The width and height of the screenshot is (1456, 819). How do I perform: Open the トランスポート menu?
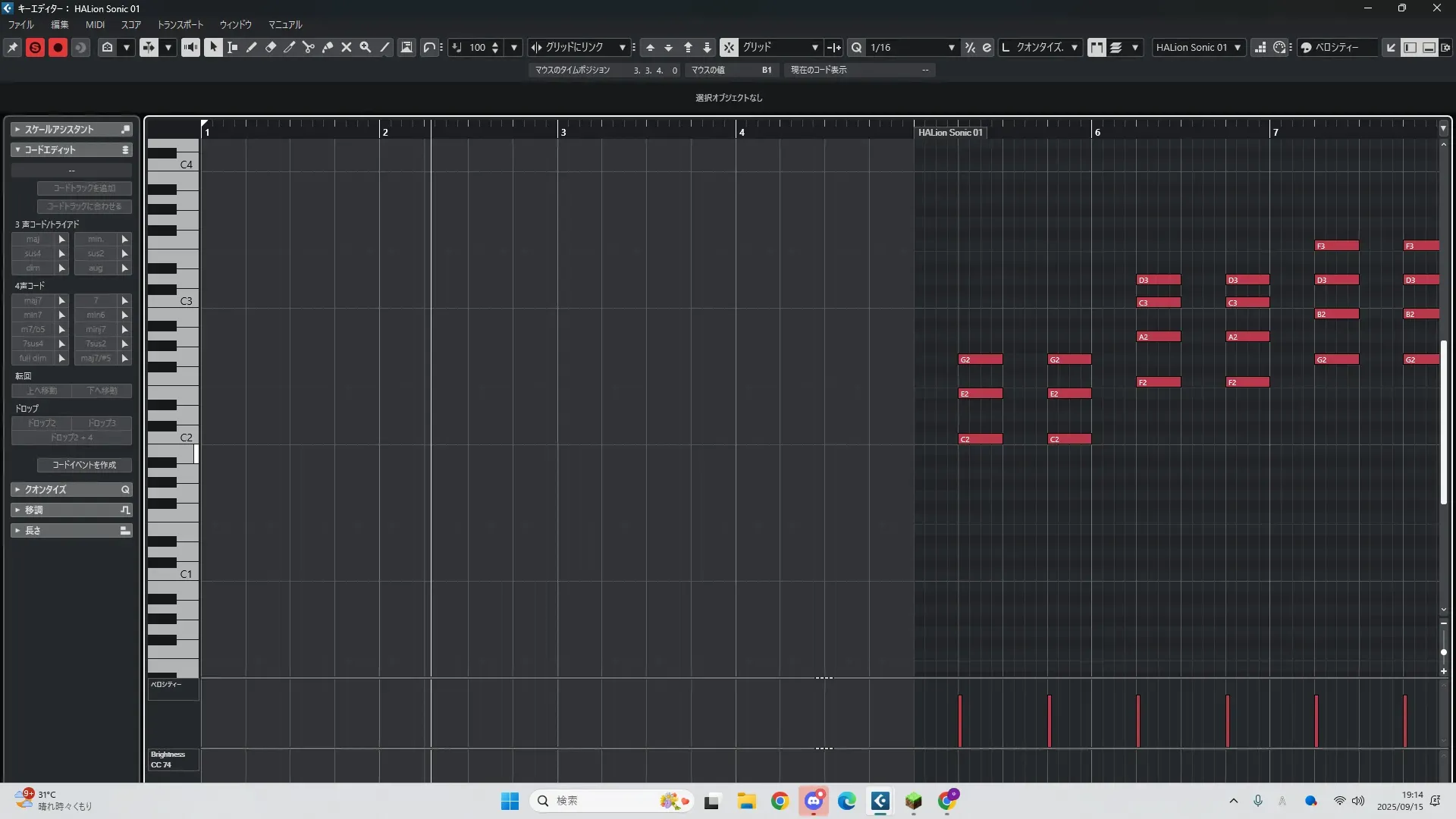[x=180, y=25]
